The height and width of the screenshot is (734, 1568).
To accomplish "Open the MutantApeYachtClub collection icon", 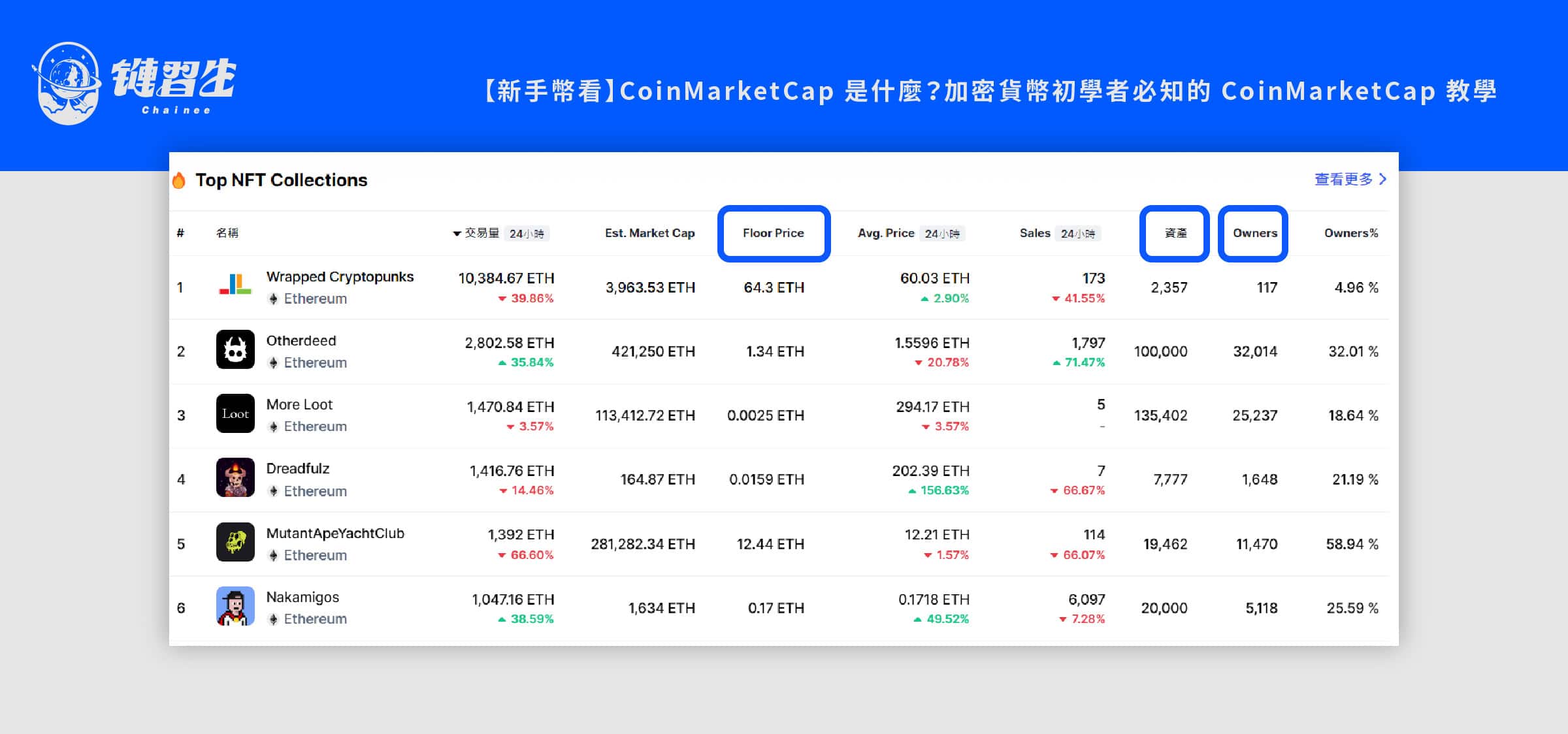I will coord(235,542).
